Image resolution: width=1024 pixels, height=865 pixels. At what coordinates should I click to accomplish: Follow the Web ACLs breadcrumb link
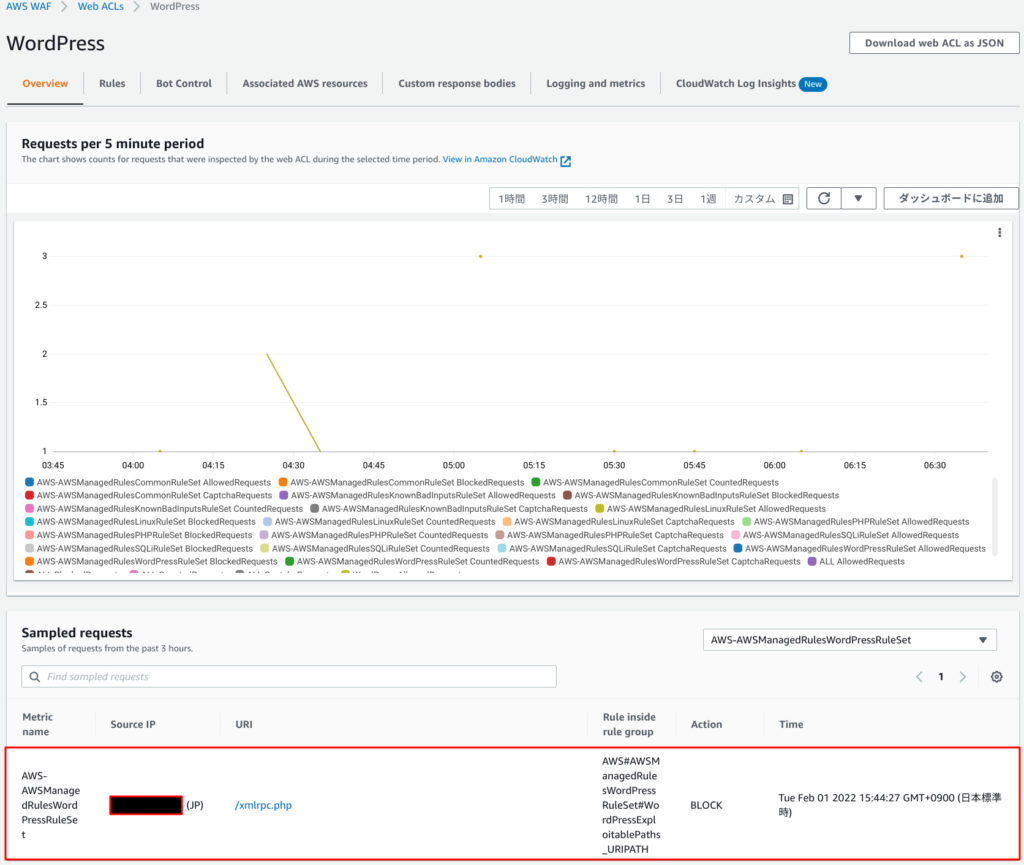[x=101, y=7]
